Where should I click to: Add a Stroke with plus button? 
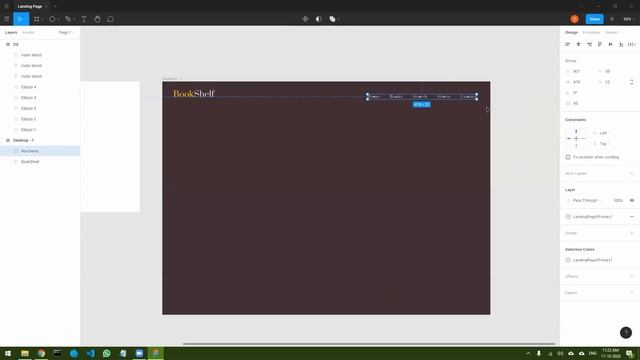(632, 233)
